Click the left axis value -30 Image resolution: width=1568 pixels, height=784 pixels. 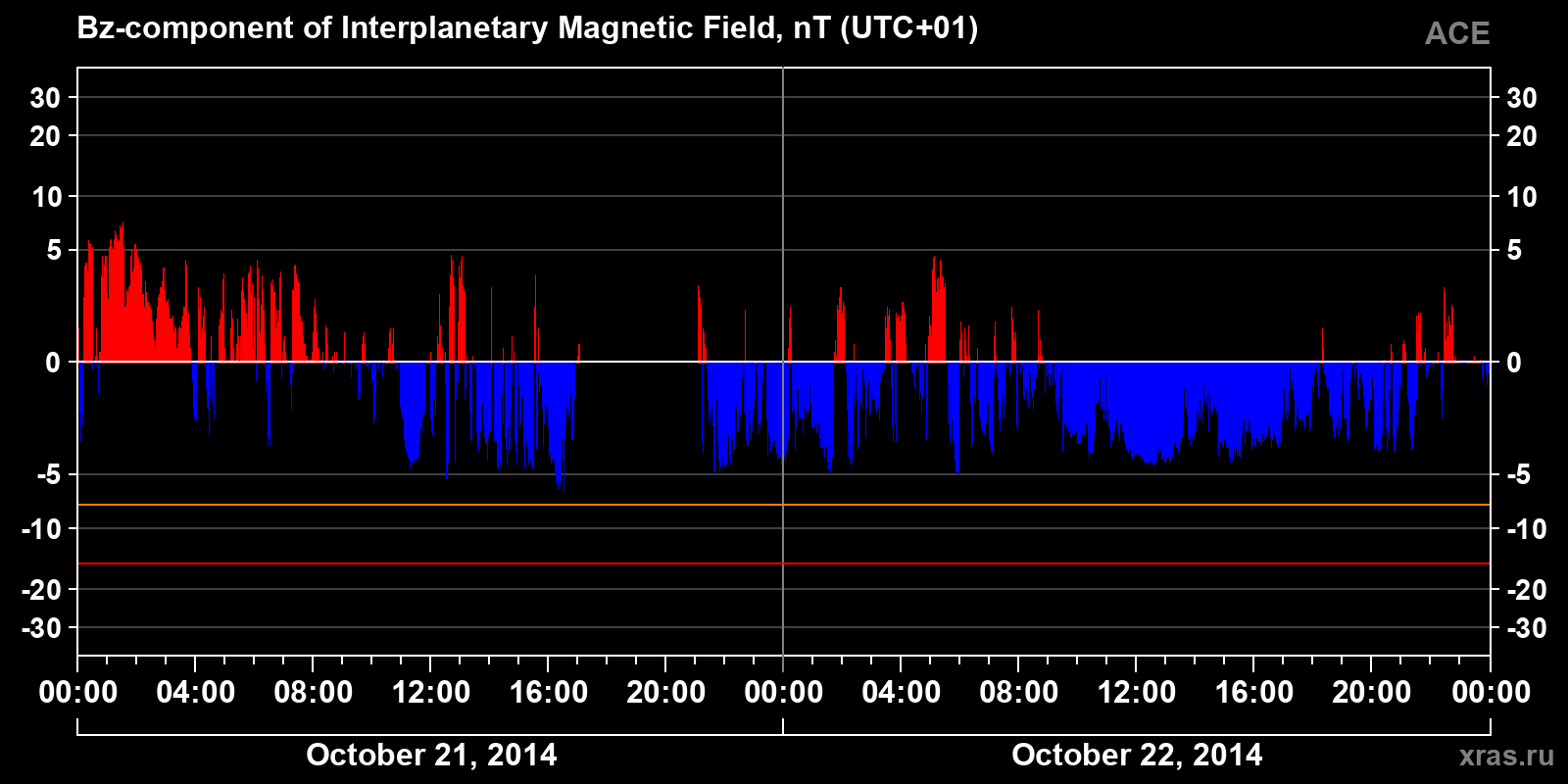(x=41, y=628)
